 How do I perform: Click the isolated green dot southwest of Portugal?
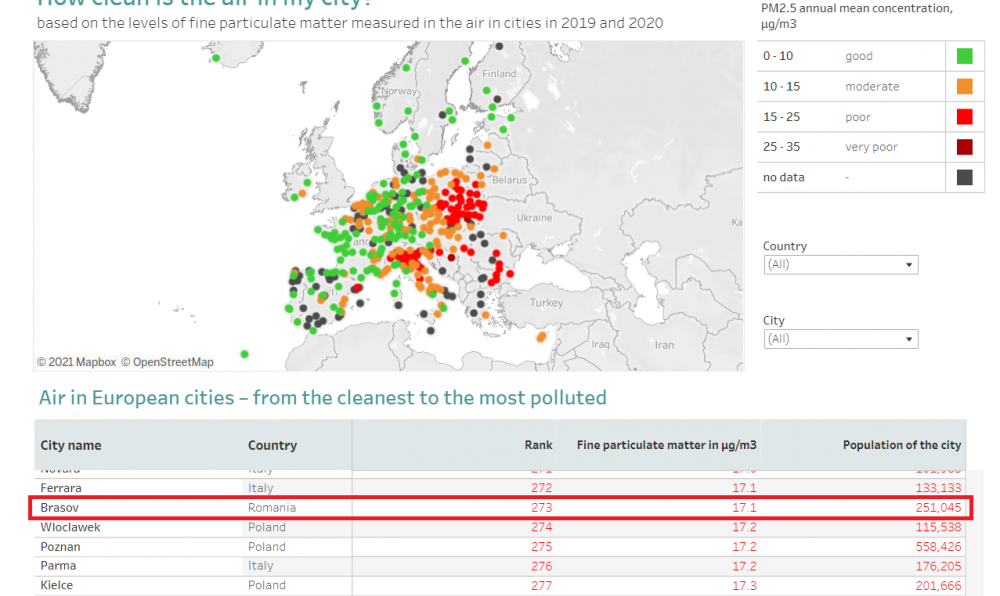(x=245, y=353)
